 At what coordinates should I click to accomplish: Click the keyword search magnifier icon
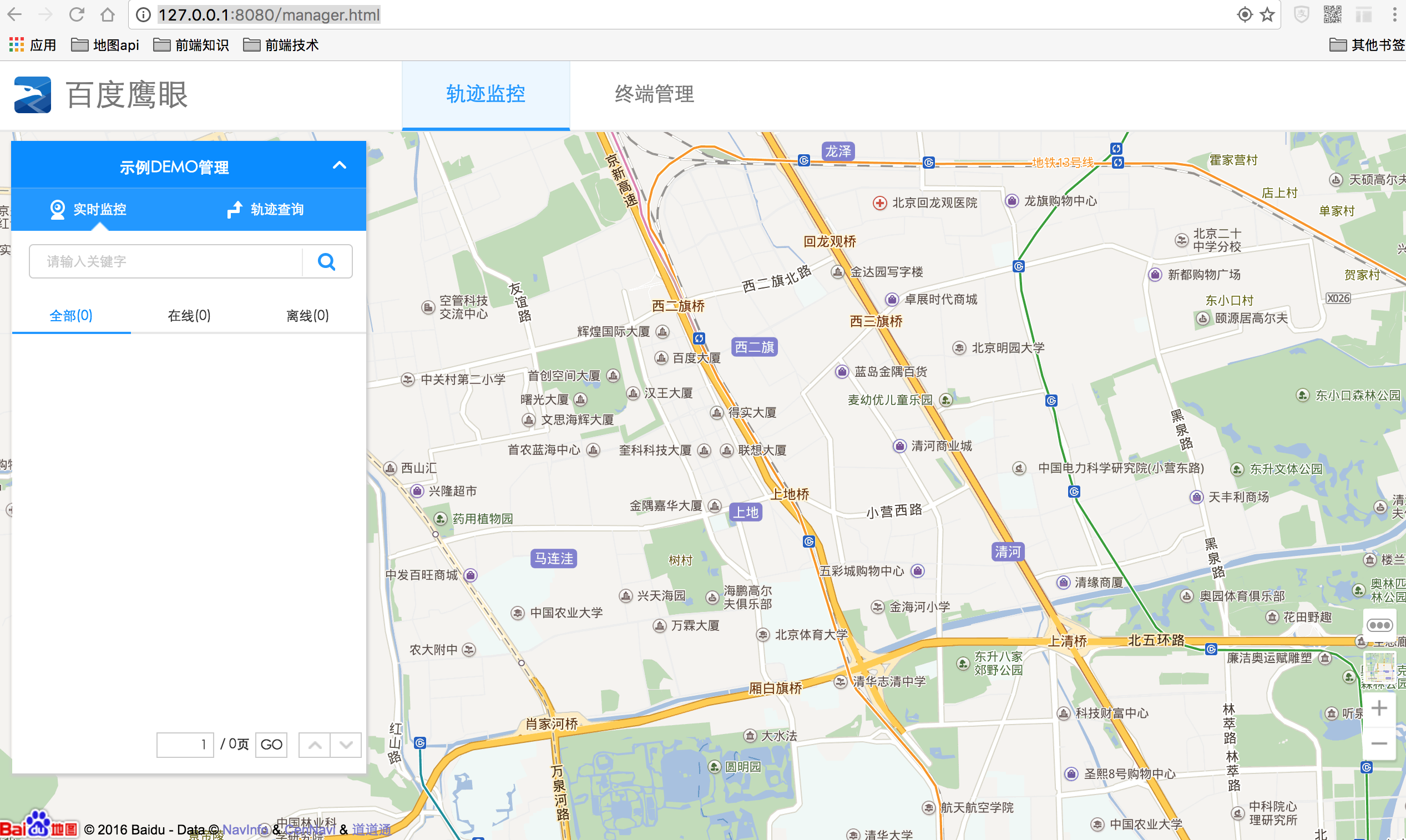(x=327, y=261)
